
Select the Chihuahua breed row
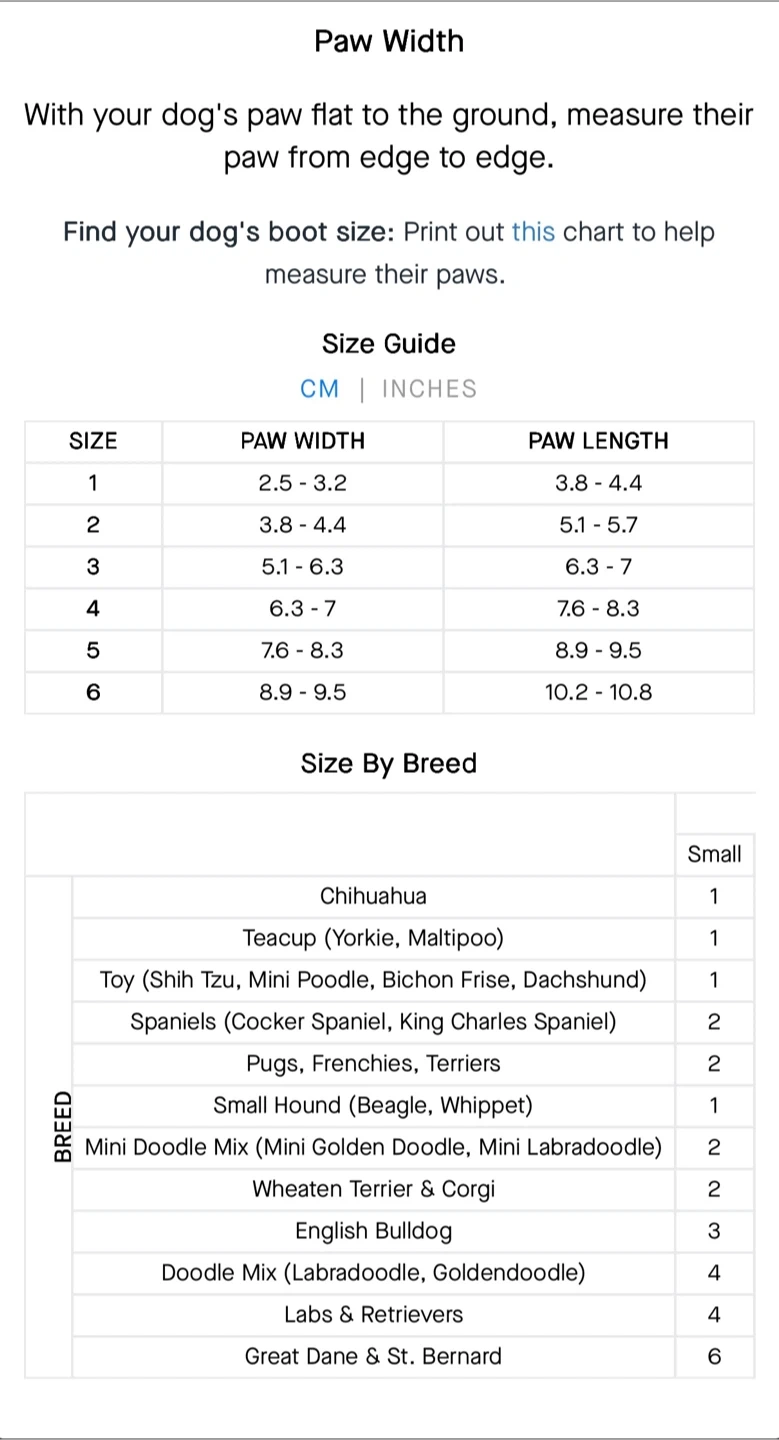pos(373,896)
